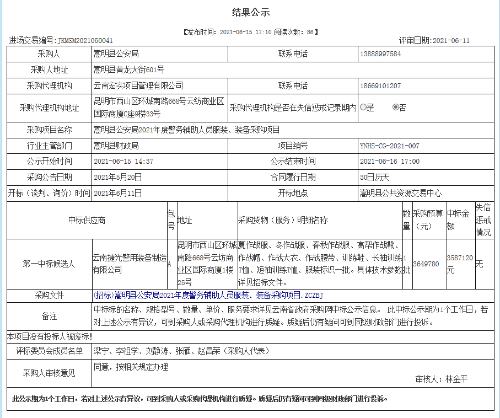Screen dimensions: 500x418
Task: Click the 合同履行日期 label
Action: (293, 177)
